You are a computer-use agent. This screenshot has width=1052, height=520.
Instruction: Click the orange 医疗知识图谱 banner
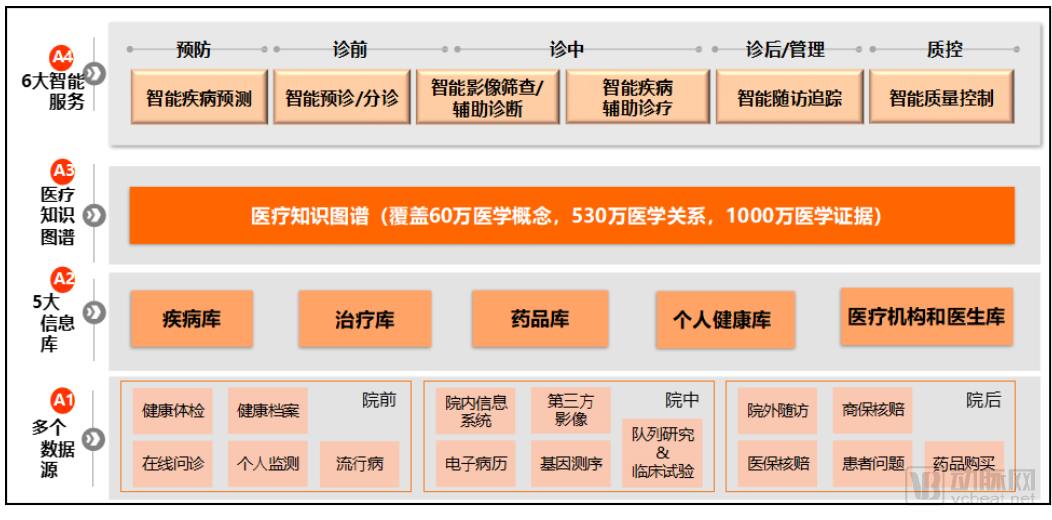[572, 215]
